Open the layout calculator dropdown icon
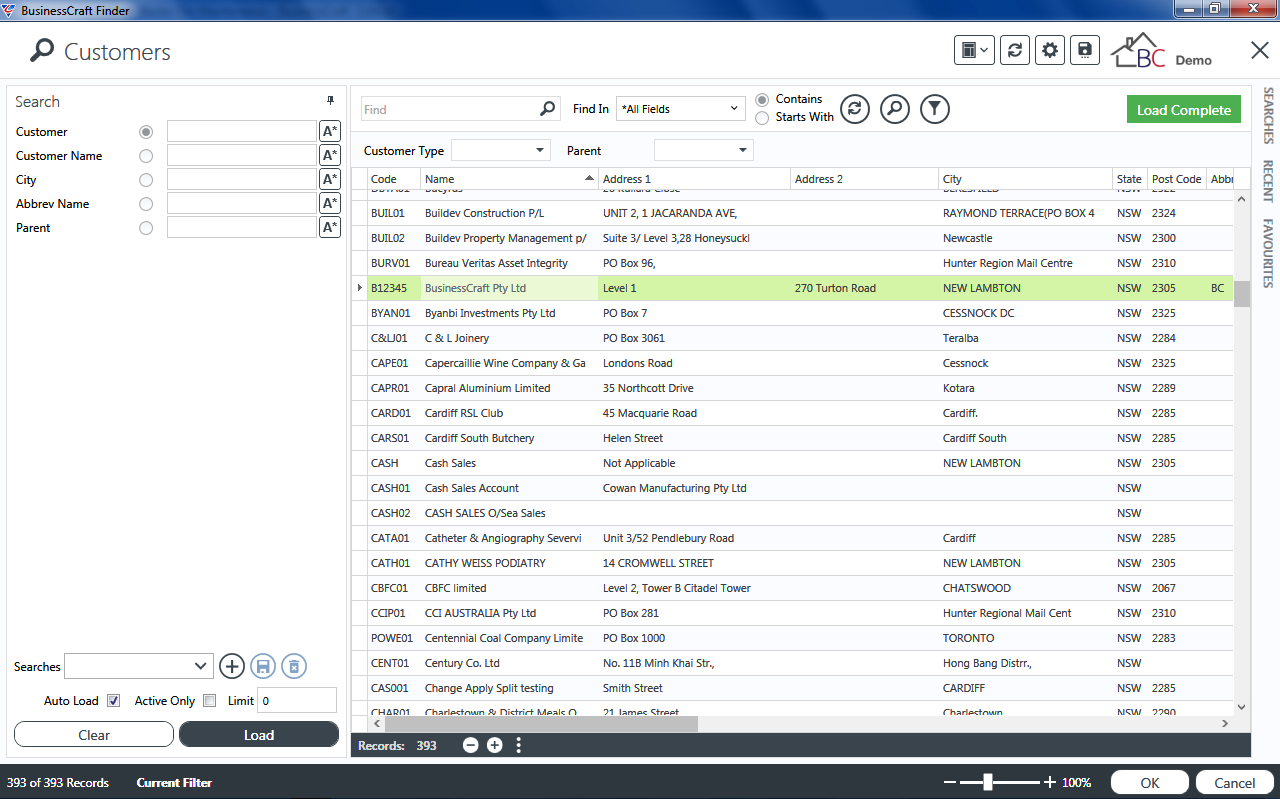1280x799 pixels. click(x=974, y=50)
